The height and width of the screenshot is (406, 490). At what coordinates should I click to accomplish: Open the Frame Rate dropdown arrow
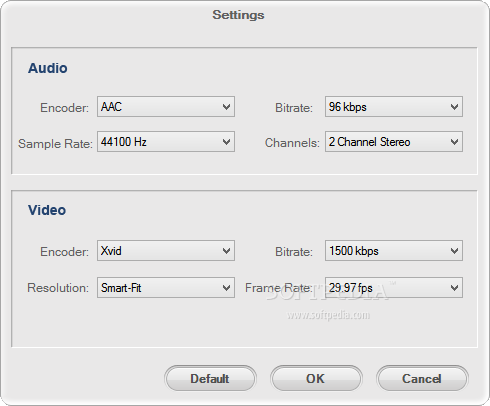coord(454,288)
